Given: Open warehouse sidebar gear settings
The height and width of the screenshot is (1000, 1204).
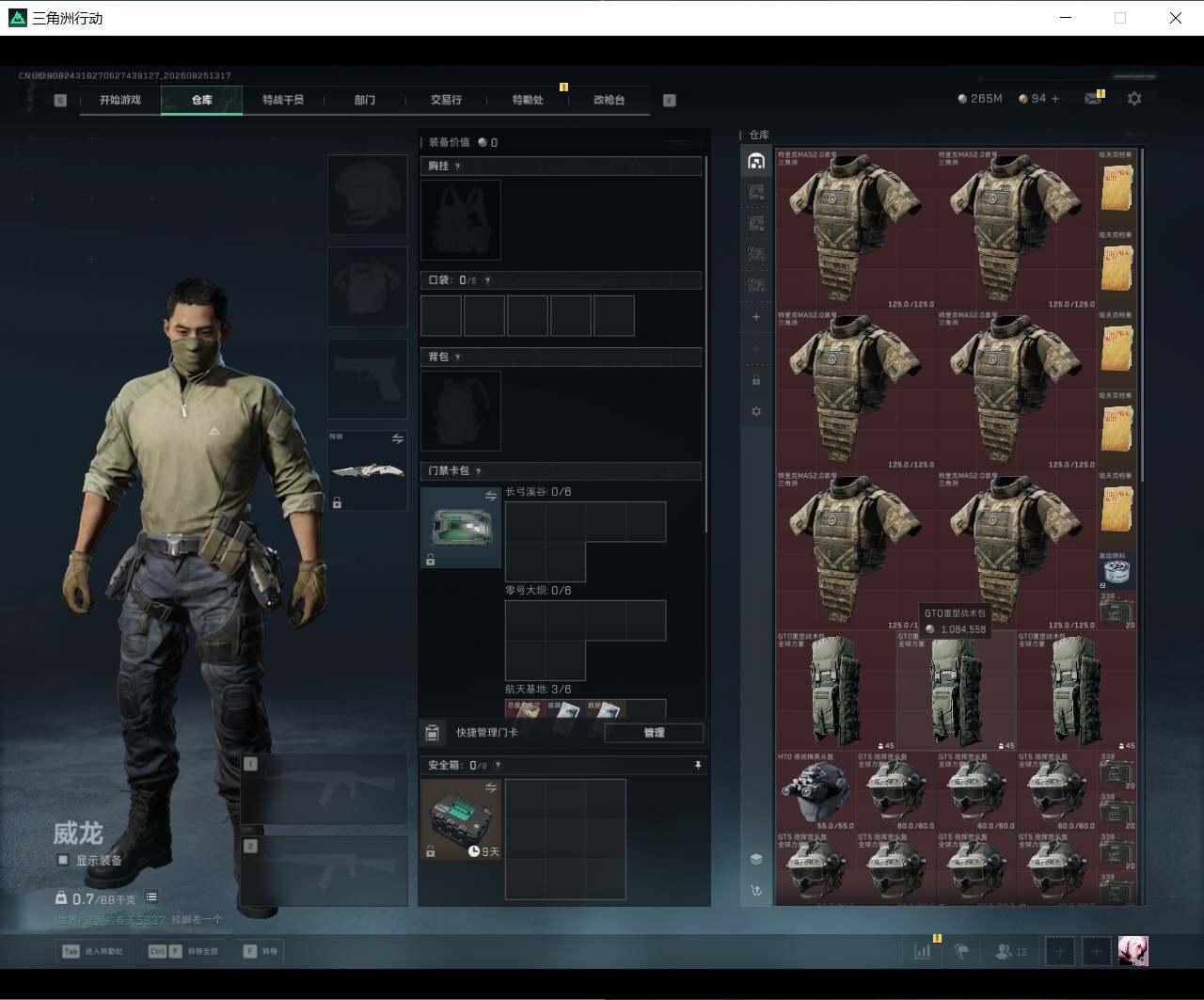Looking at the screenshot, I should click(756, 411).
